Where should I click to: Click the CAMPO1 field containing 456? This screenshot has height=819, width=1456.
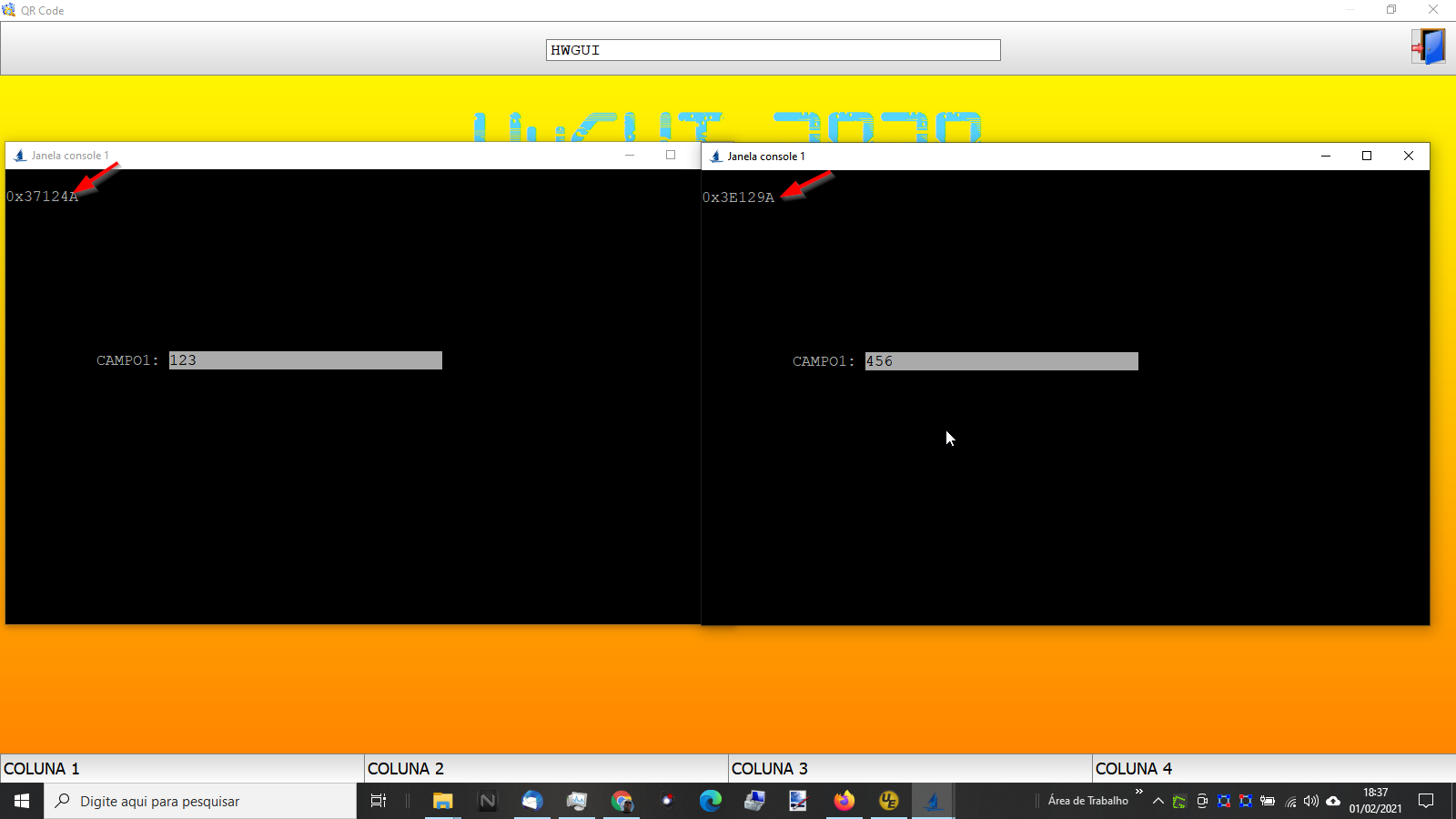(x=1001, y=361)
